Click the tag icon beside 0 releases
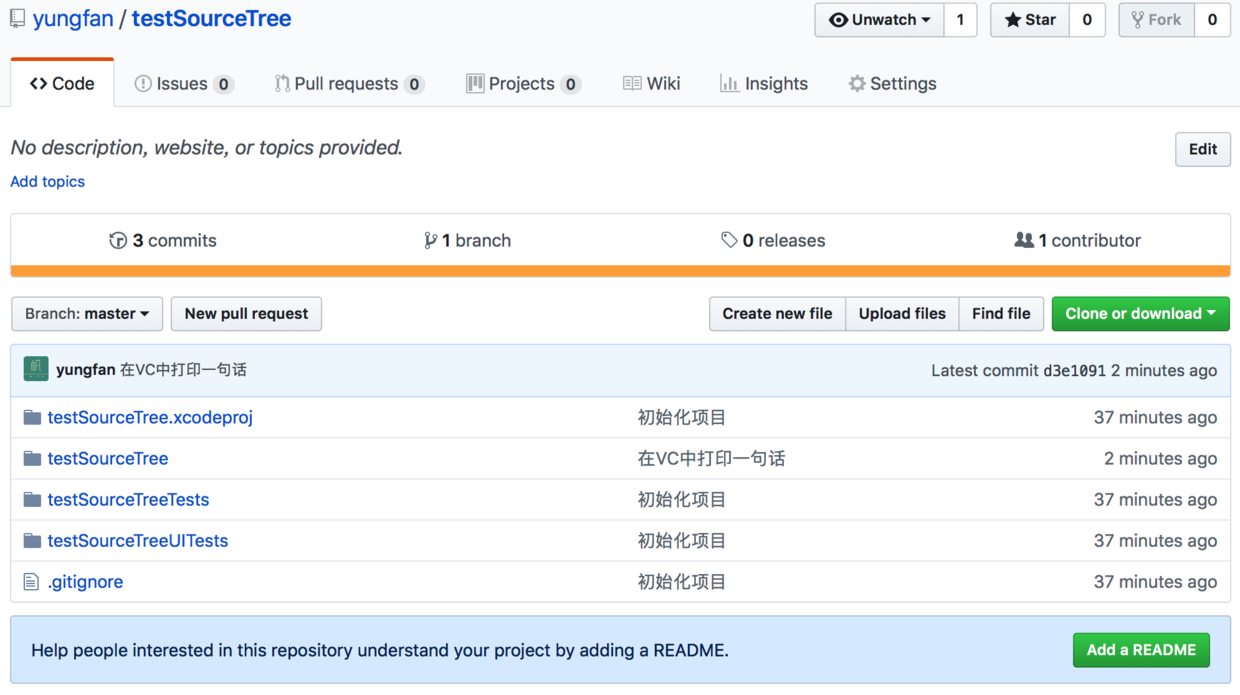This screenshot has height=695, width=1240. pos(729,240)
